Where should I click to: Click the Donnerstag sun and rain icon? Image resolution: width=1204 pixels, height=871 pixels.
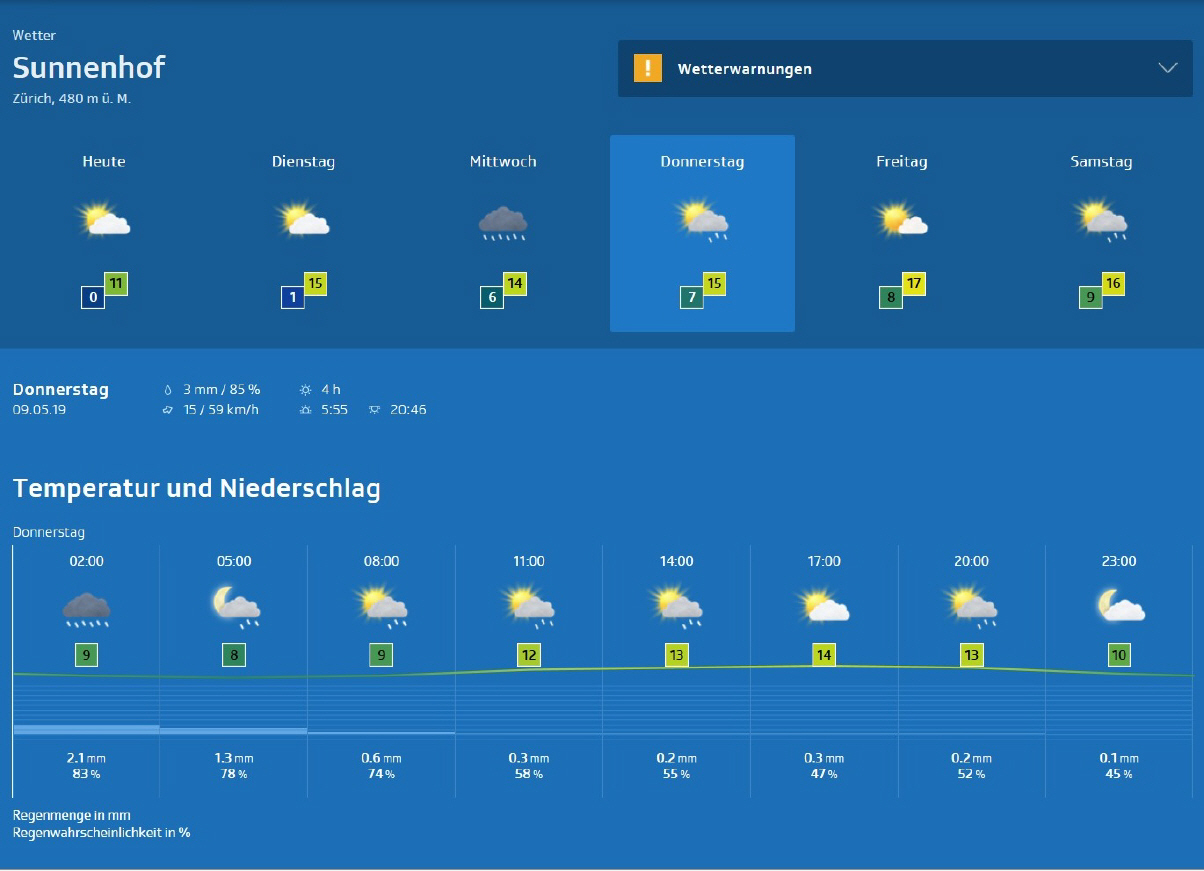click(x=702, y=221)
